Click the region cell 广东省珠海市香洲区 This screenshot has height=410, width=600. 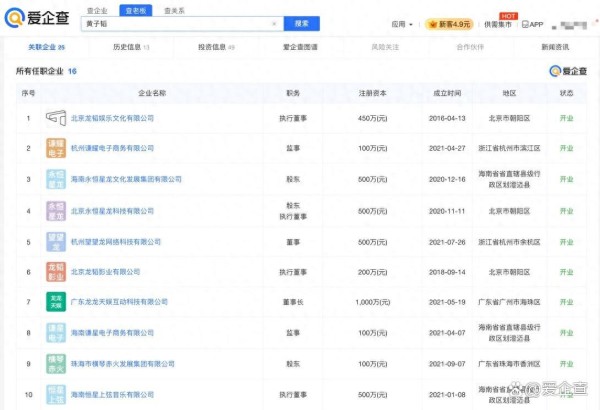point(509,364)
